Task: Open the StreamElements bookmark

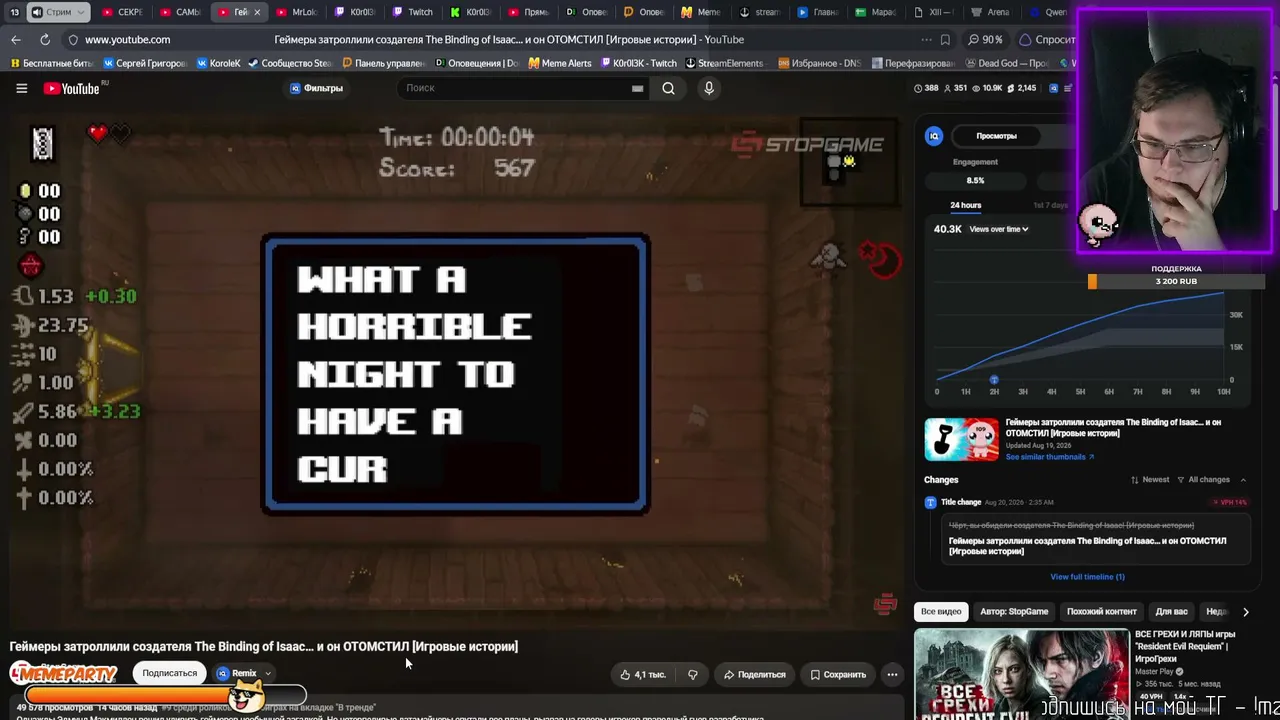Action: (723, 63)
